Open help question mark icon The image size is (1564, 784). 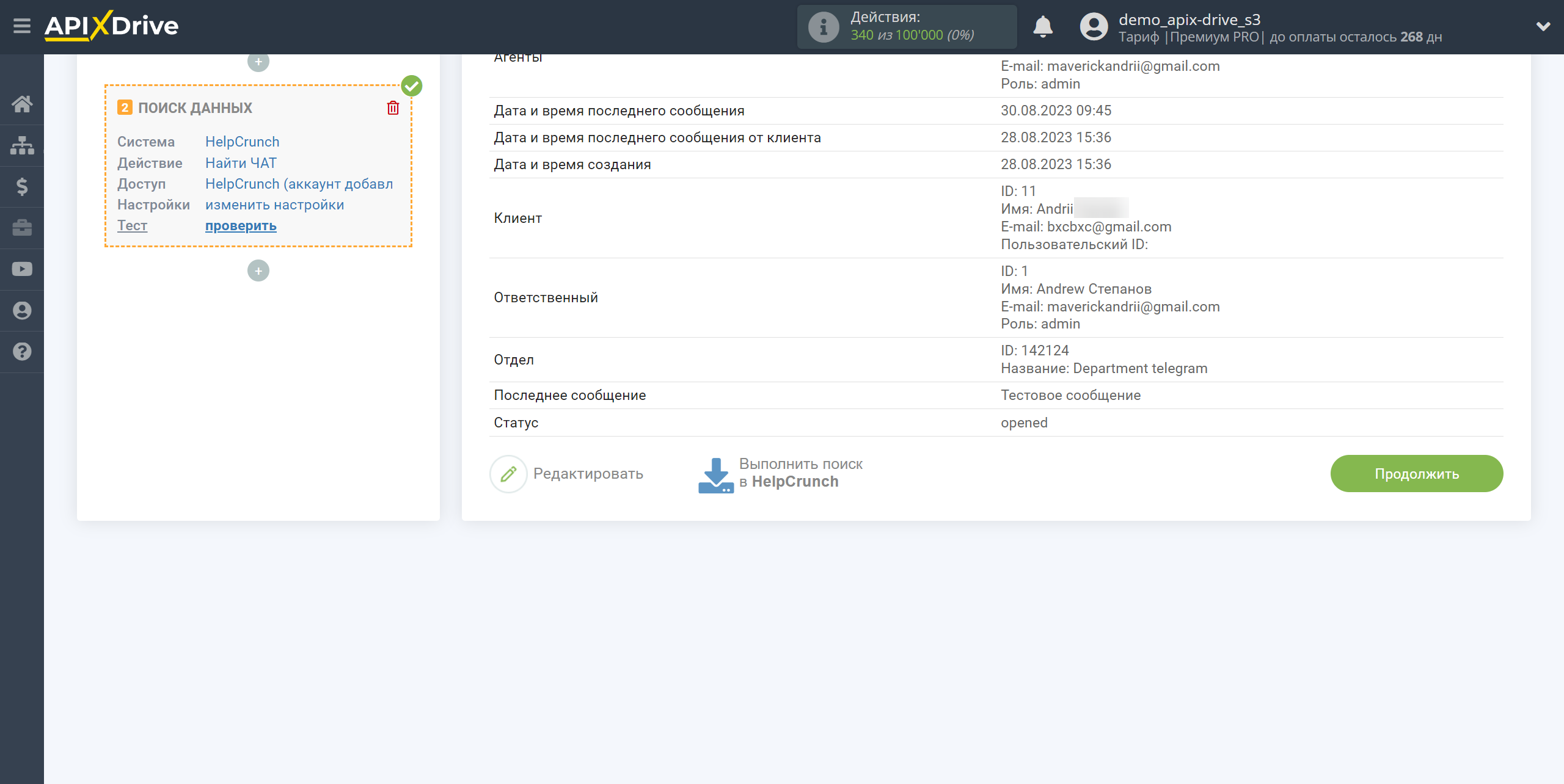point(22,352)
